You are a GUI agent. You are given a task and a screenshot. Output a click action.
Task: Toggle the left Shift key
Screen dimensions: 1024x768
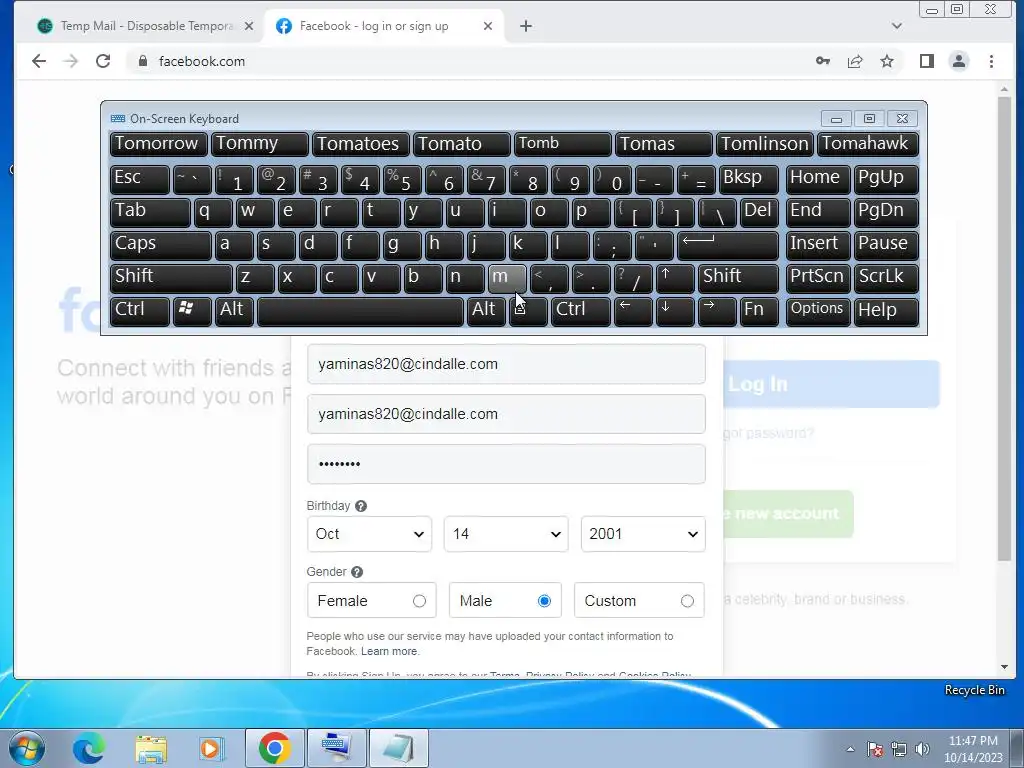[170, 278]
